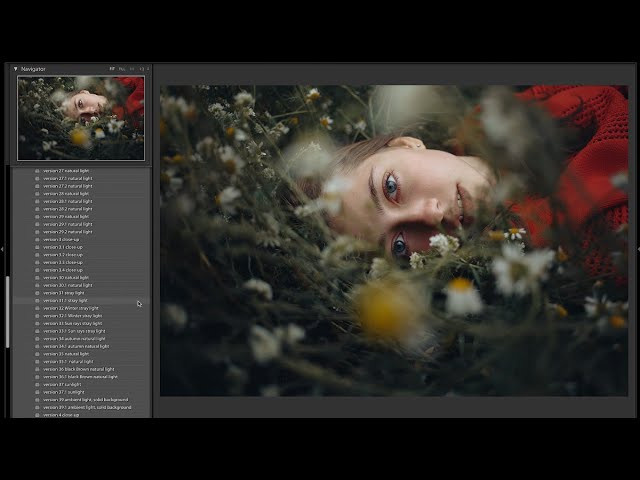This screenshot has width=640, height=480.
Task: Hide the left panel with edge arrow
Action: click(2, 249)
